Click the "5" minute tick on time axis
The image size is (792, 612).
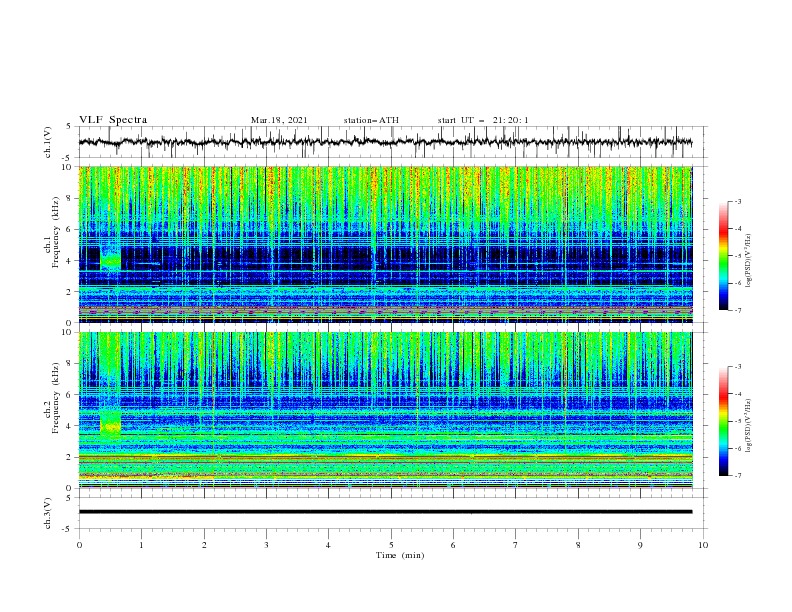tap(391, 545)
